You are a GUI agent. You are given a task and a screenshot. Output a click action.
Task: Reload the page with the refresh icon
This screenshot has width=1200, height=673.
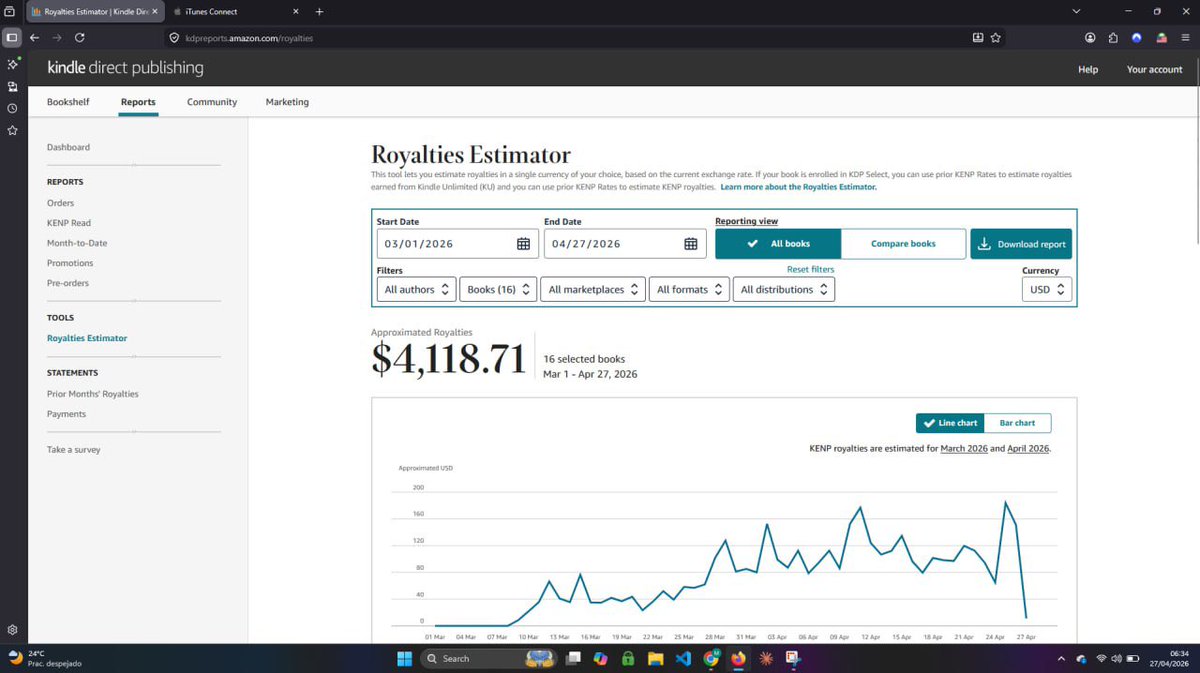pos(79,37)
